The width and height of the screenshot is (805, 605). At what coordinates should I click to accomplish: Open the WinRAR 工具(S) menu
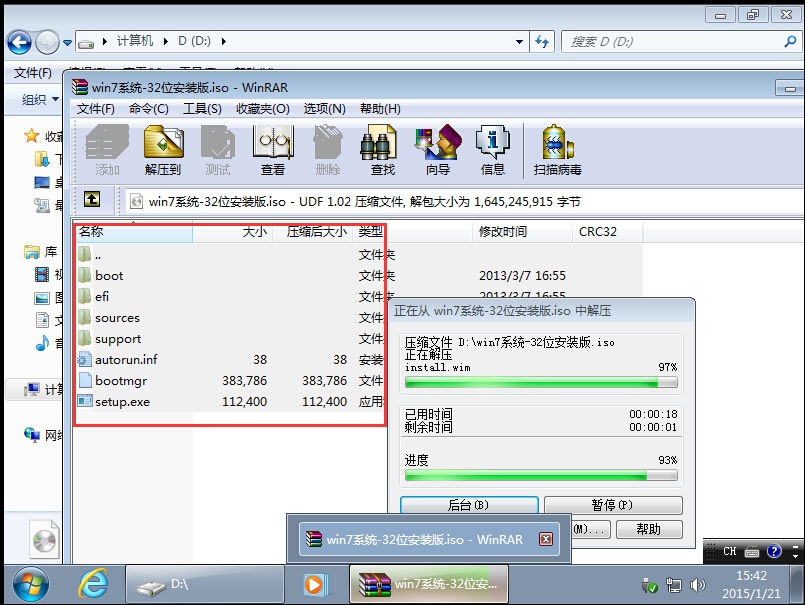pos(202,109)
